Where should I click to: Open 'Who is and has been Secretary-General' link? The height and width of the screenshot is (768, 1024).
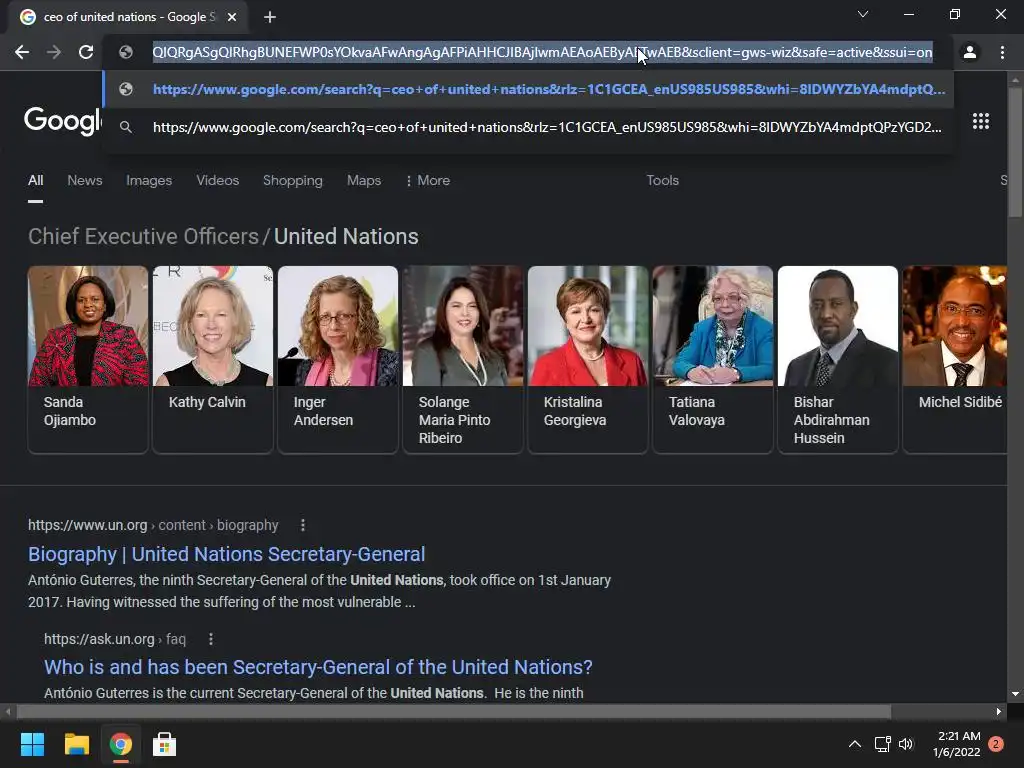(x=318, y=667)
